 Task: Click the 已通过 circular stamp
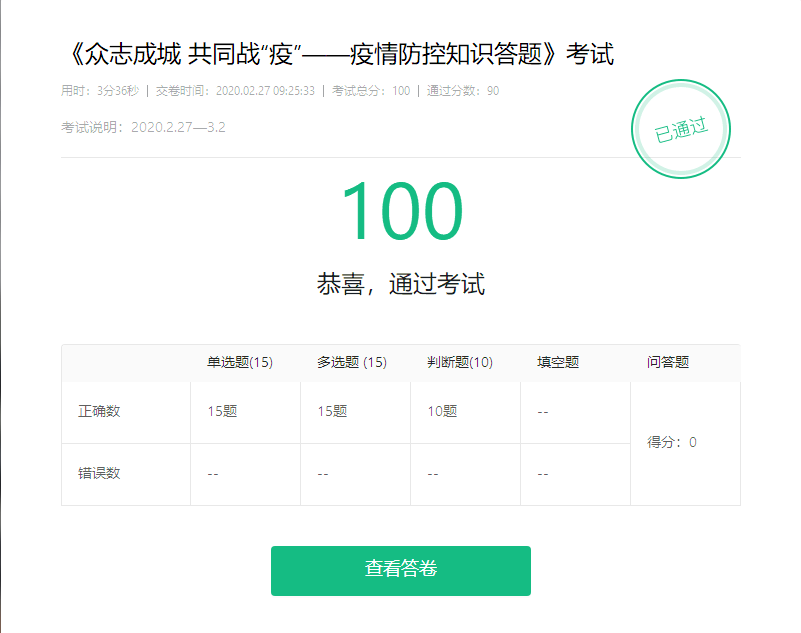(681, 131)
